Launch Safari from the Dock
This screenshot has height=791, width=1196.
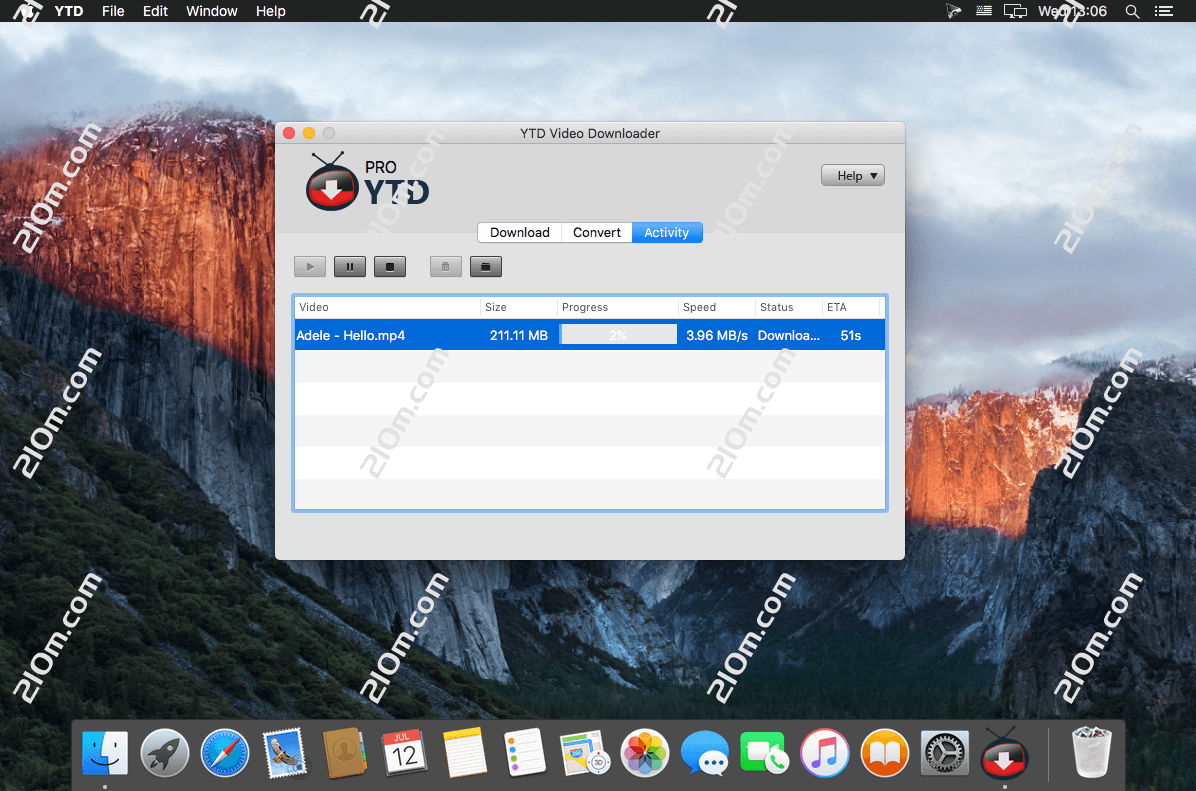[x=225, y=753]
